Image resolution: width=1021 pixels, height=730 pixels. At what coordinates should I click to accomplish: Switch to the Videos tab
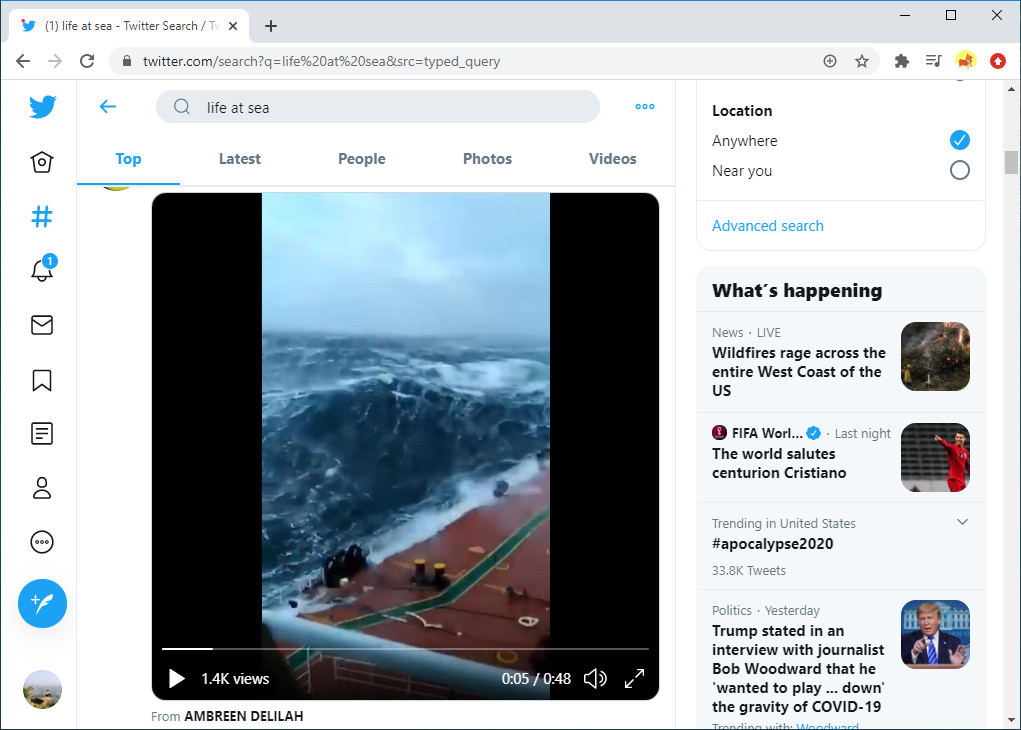click(x=611, y=158)
